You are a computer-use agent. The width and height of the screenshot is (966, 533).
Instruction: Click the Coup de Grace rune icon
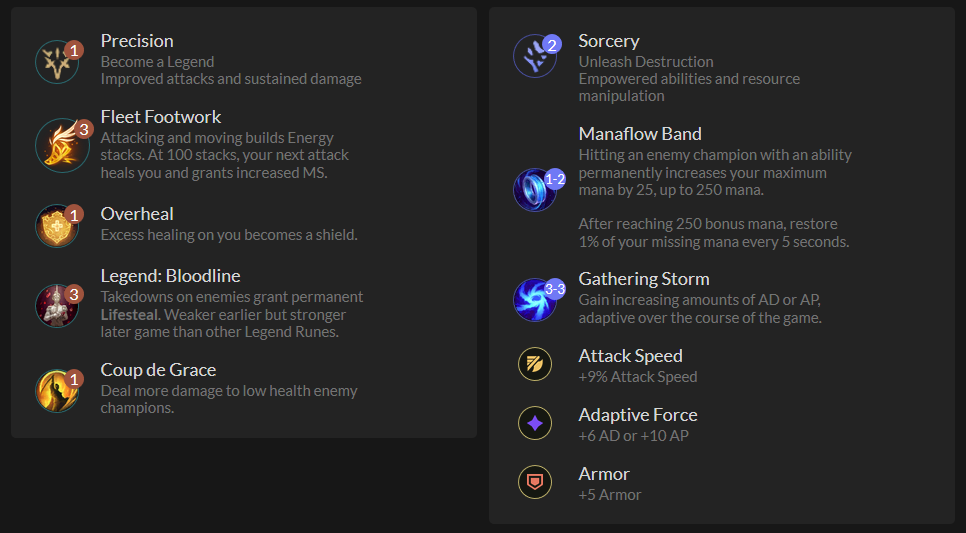click(x=56, y=390)
